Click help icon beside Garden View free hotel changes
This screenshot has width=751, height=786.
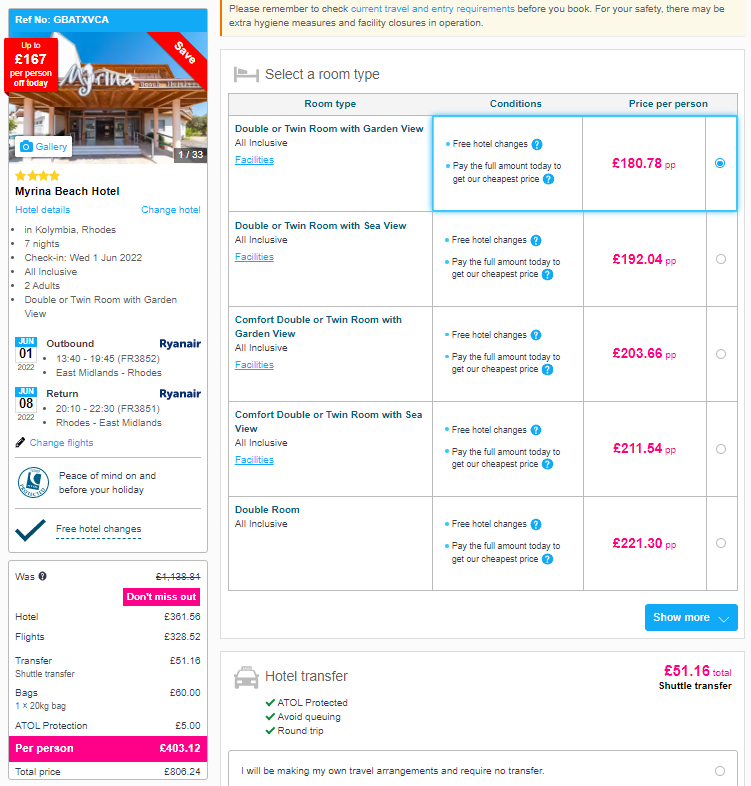[537, 144]
